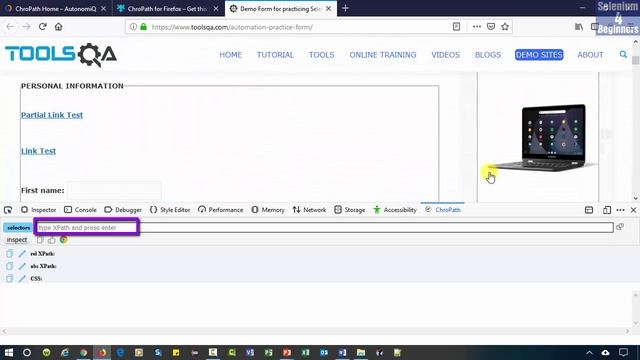Viewport: 640px width, 360px height.
Task: Click the inspect button in ChroPath
Action: pos(17,240)
